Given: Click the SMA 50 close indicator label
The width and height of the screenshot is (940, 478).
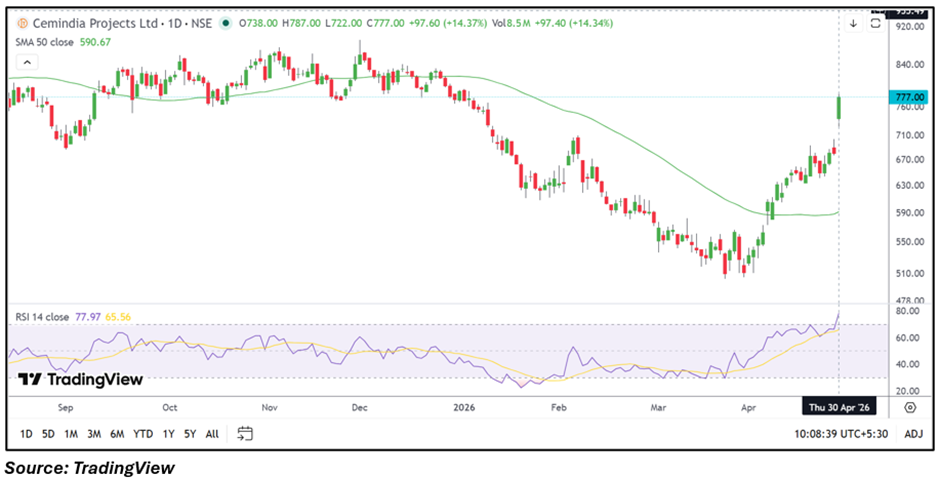Looking at the screenshot, I should click(46, 42).
